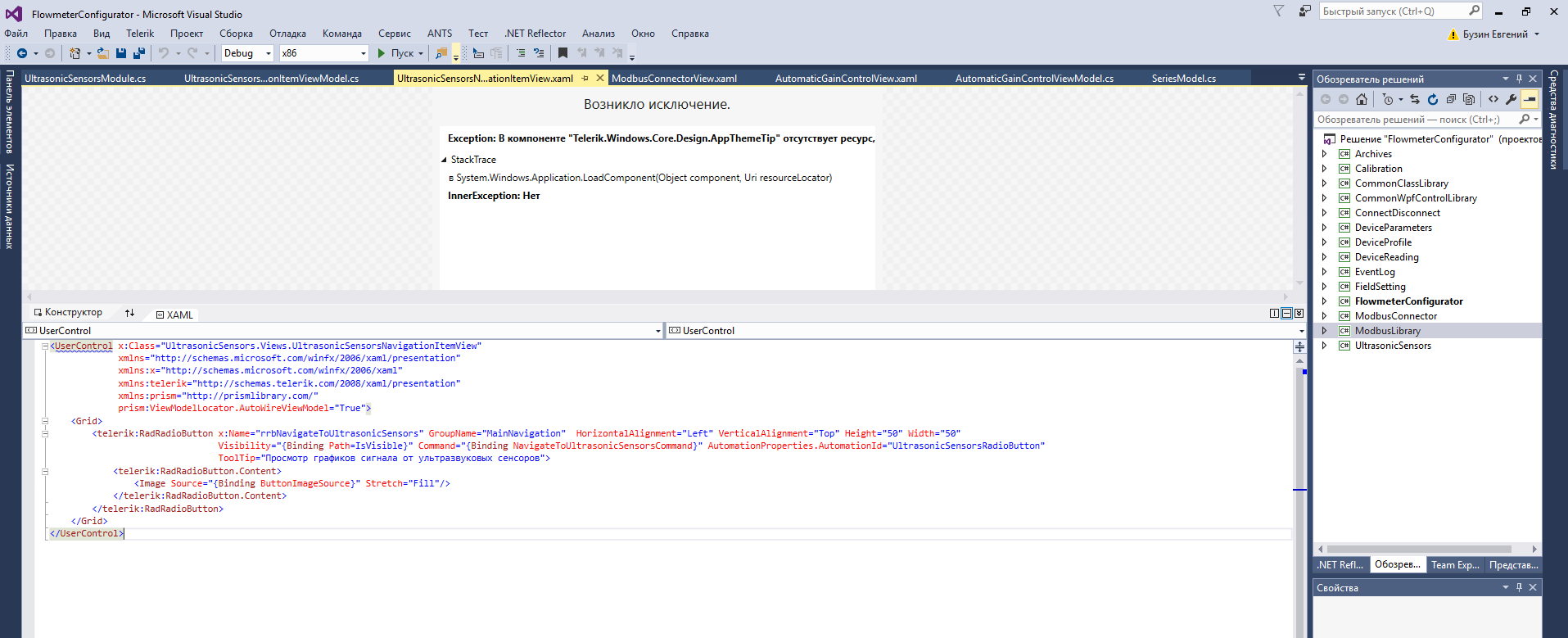Expand the Archives project node

pyautogui.click(x=1324, y=154)
